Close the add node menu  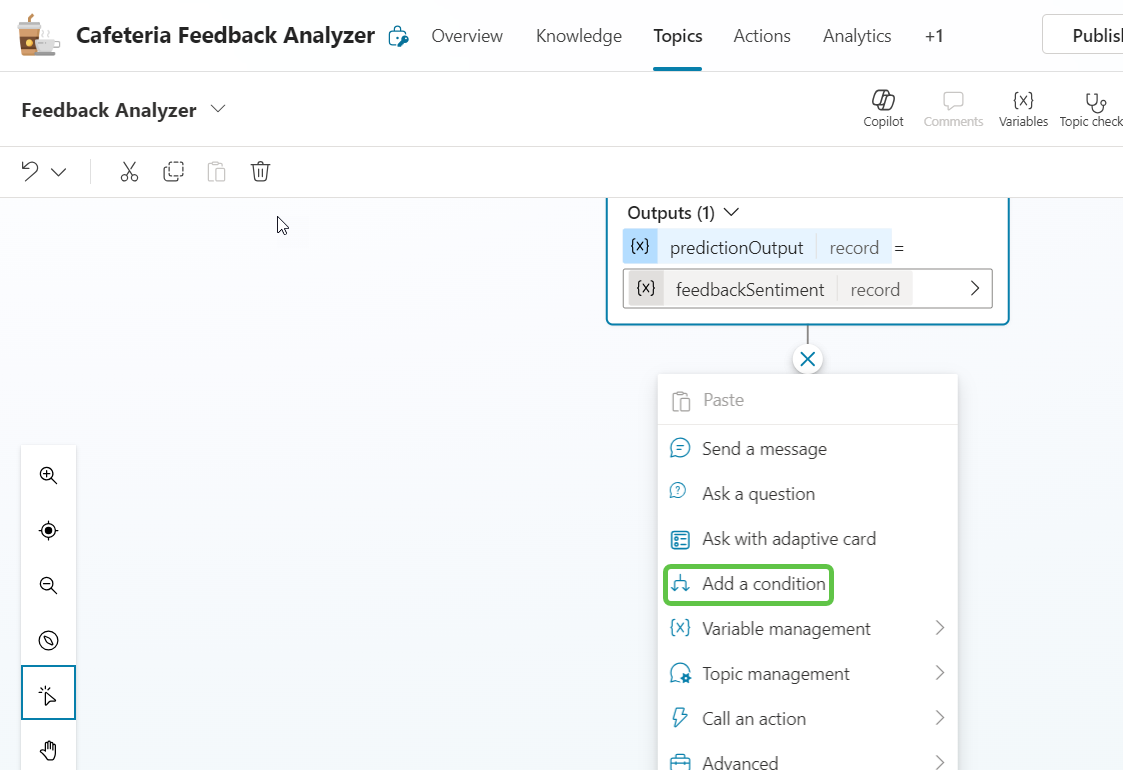807,359
